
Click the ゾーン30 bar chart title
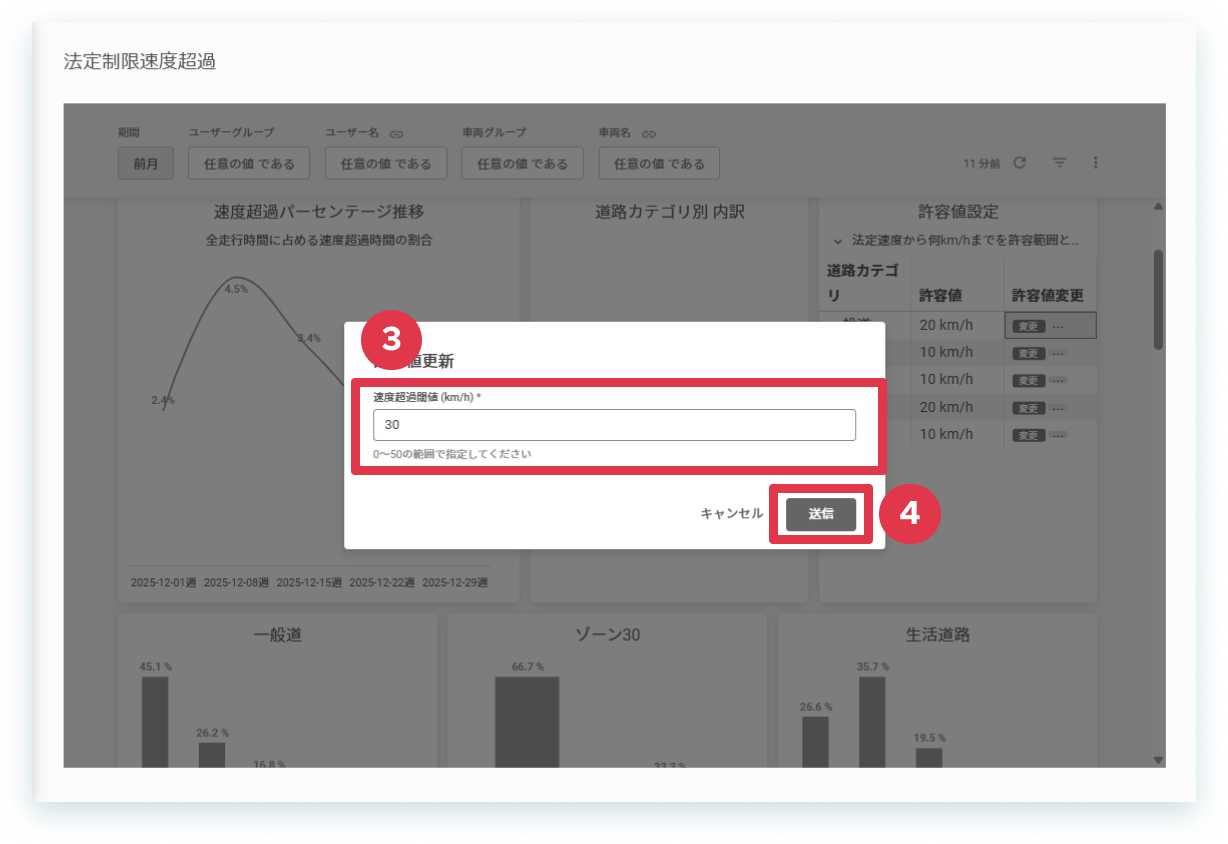click(x=607, y=635)
